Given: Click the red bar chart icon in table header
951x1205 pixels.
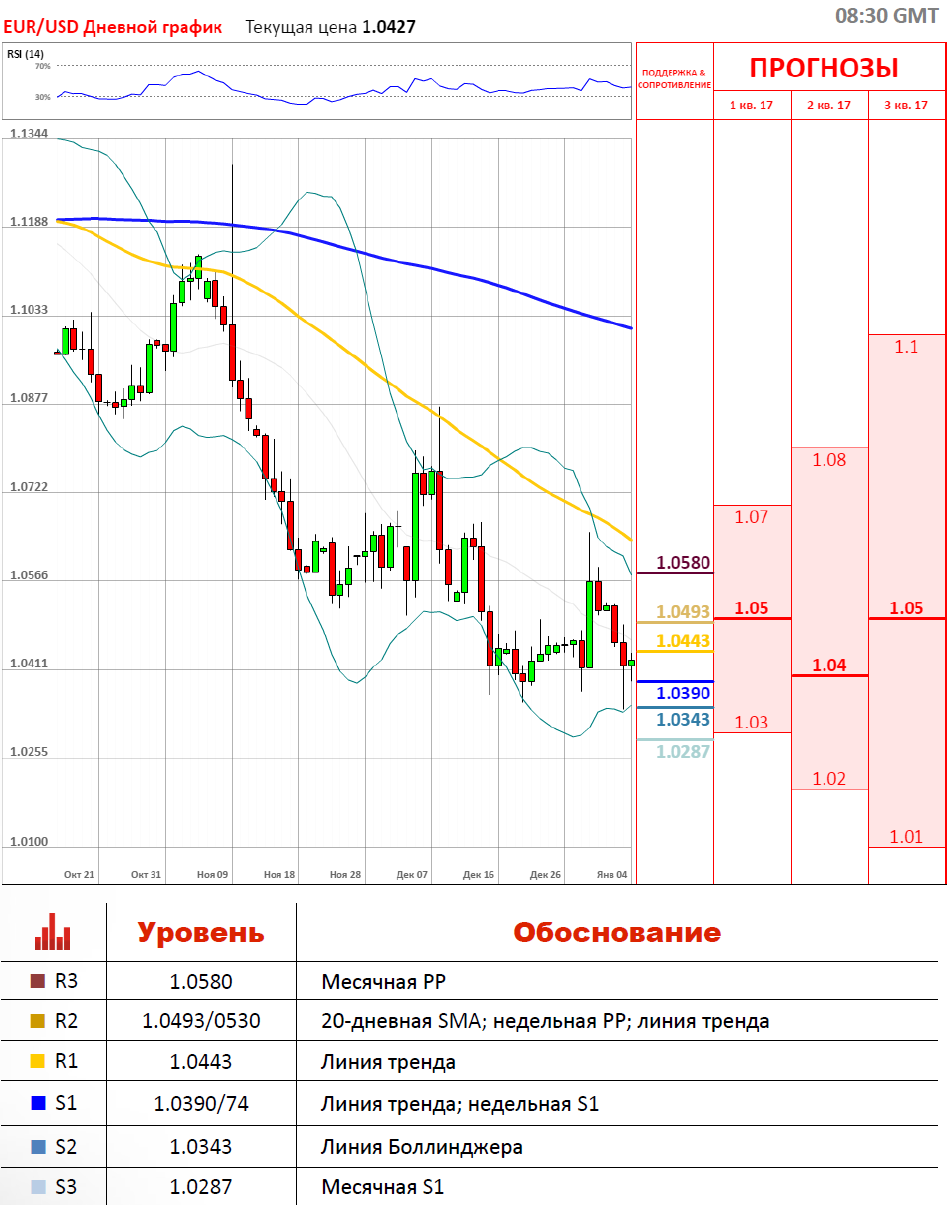Looking at the screenshot, I should 53,932.
